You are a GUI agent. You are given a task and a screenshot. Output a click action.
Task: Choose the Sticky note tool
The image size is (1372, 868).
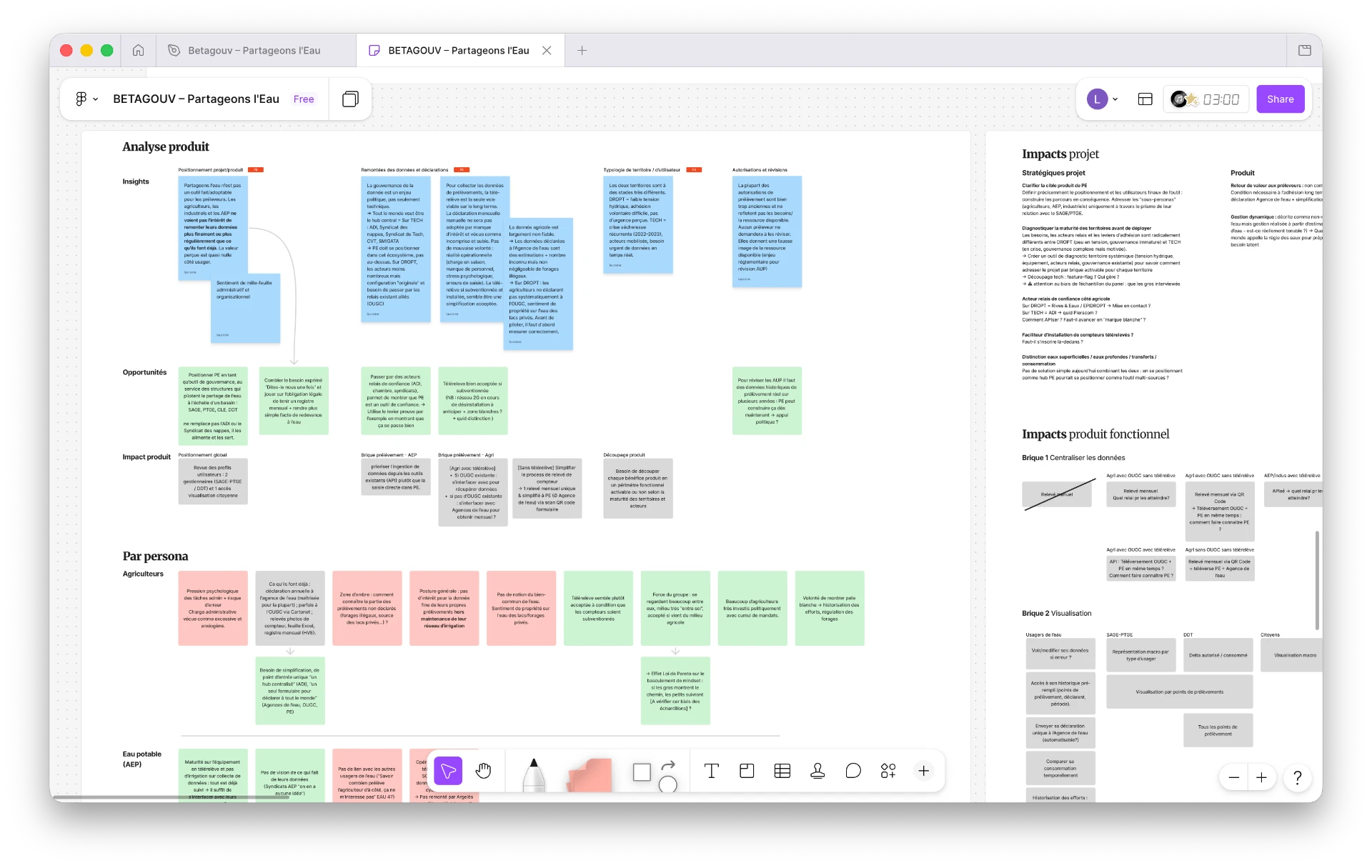coord(590,775)
